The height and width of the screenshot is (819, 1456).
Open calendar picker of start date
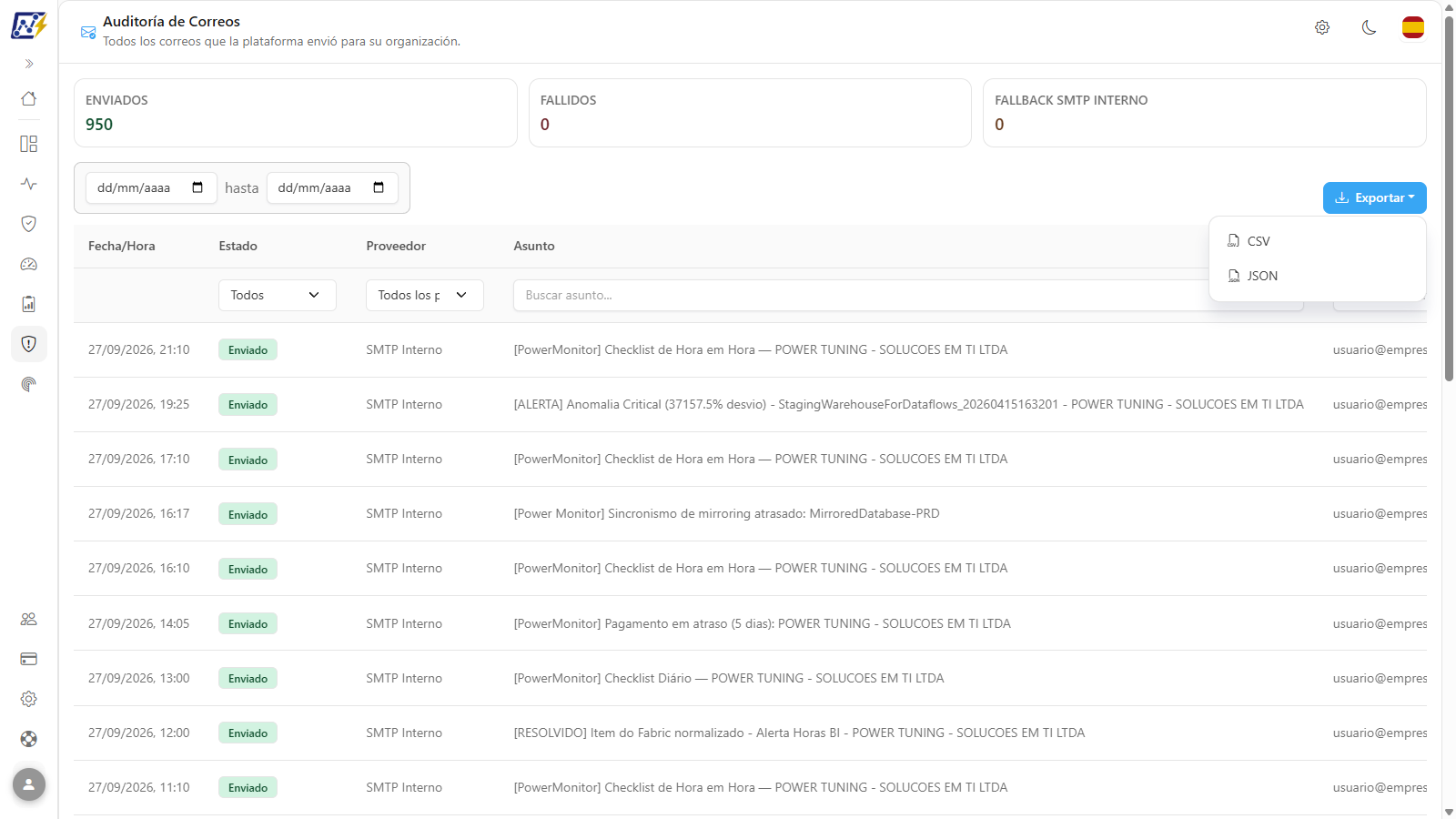(x=197, y=187)
